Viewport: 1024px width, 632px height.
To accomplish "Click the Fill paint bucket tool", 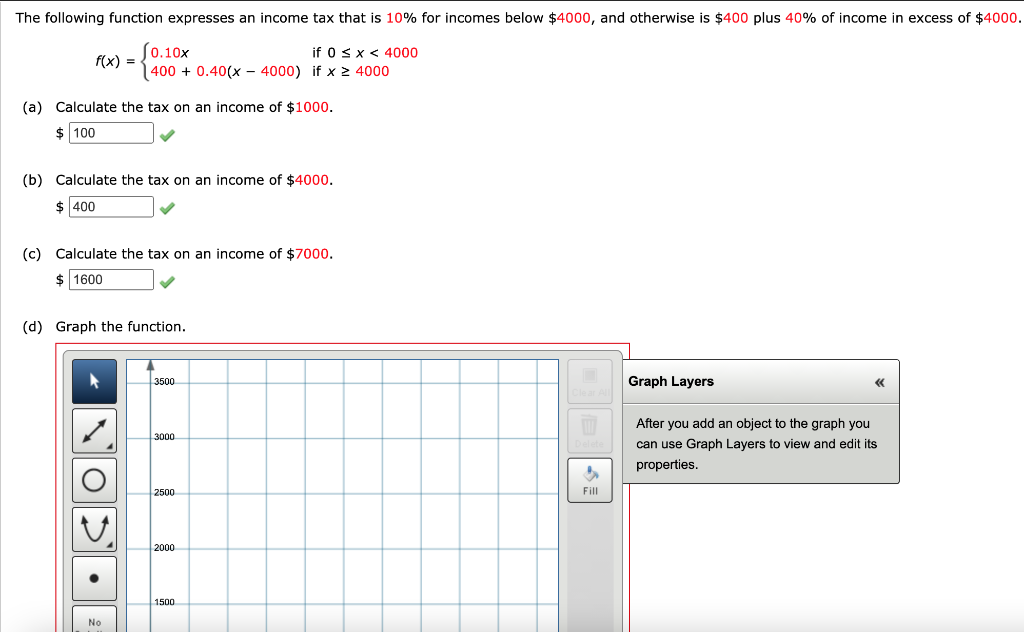I will point(589,480).
